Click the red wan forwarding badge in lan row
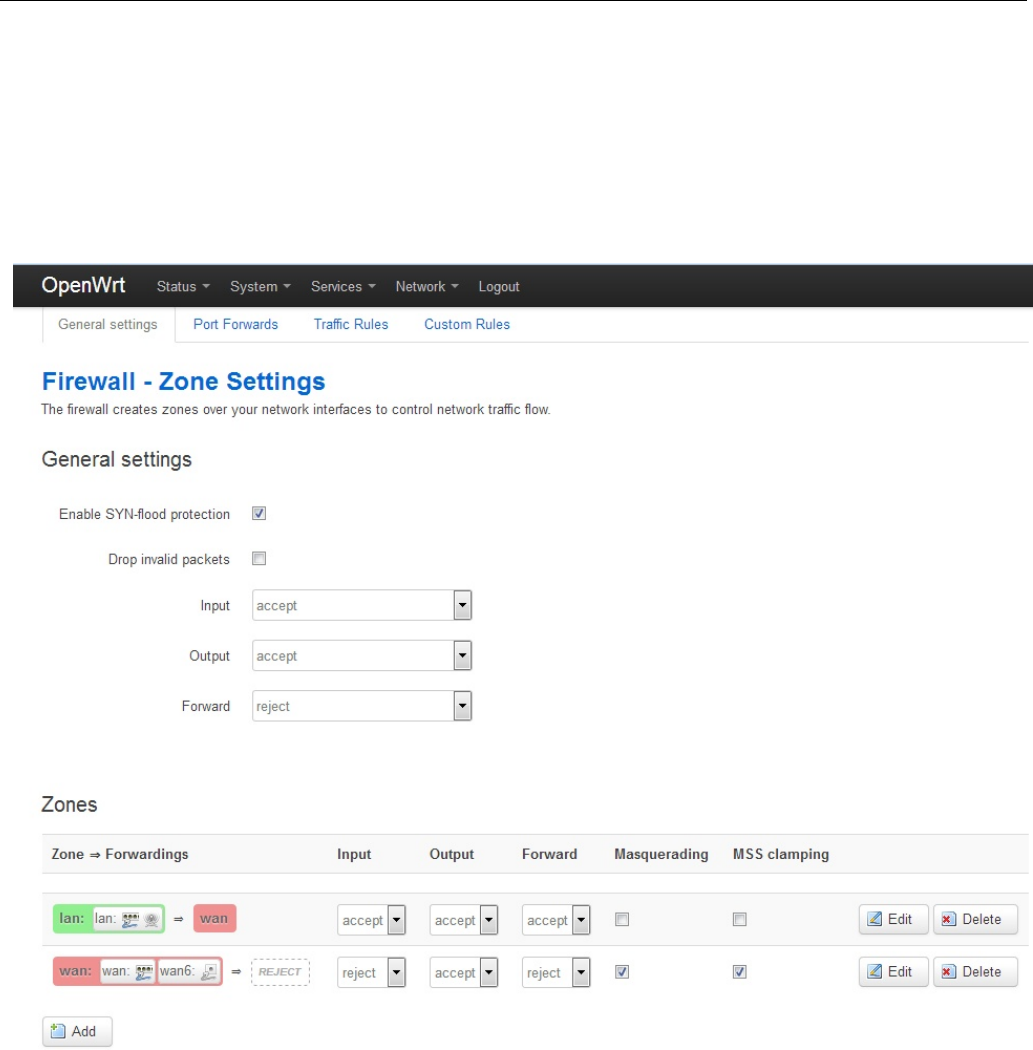The image size is (1033, 1050). click(214, 918)
